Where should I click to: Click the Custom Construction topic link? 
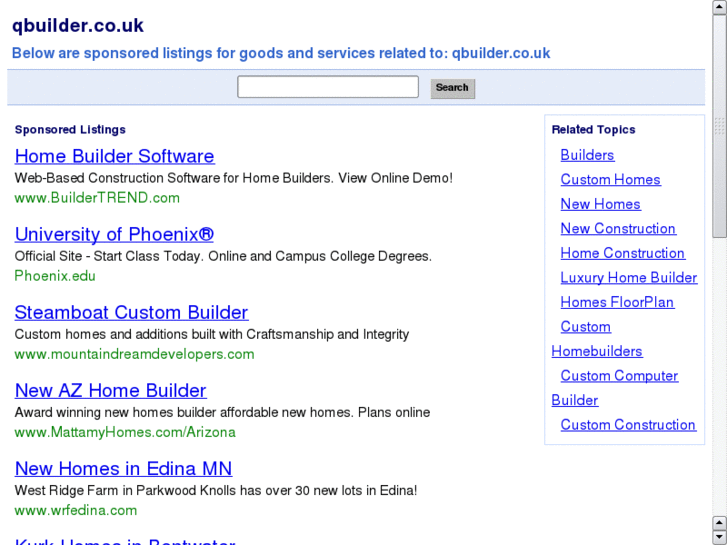pos(628,425)
